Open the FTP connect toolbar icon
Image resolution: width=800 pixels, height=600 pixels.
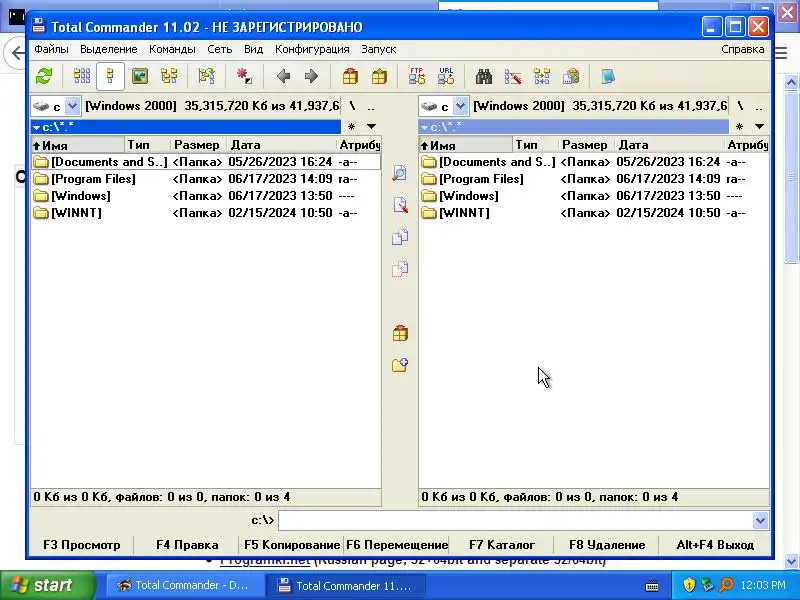[417, 77]
